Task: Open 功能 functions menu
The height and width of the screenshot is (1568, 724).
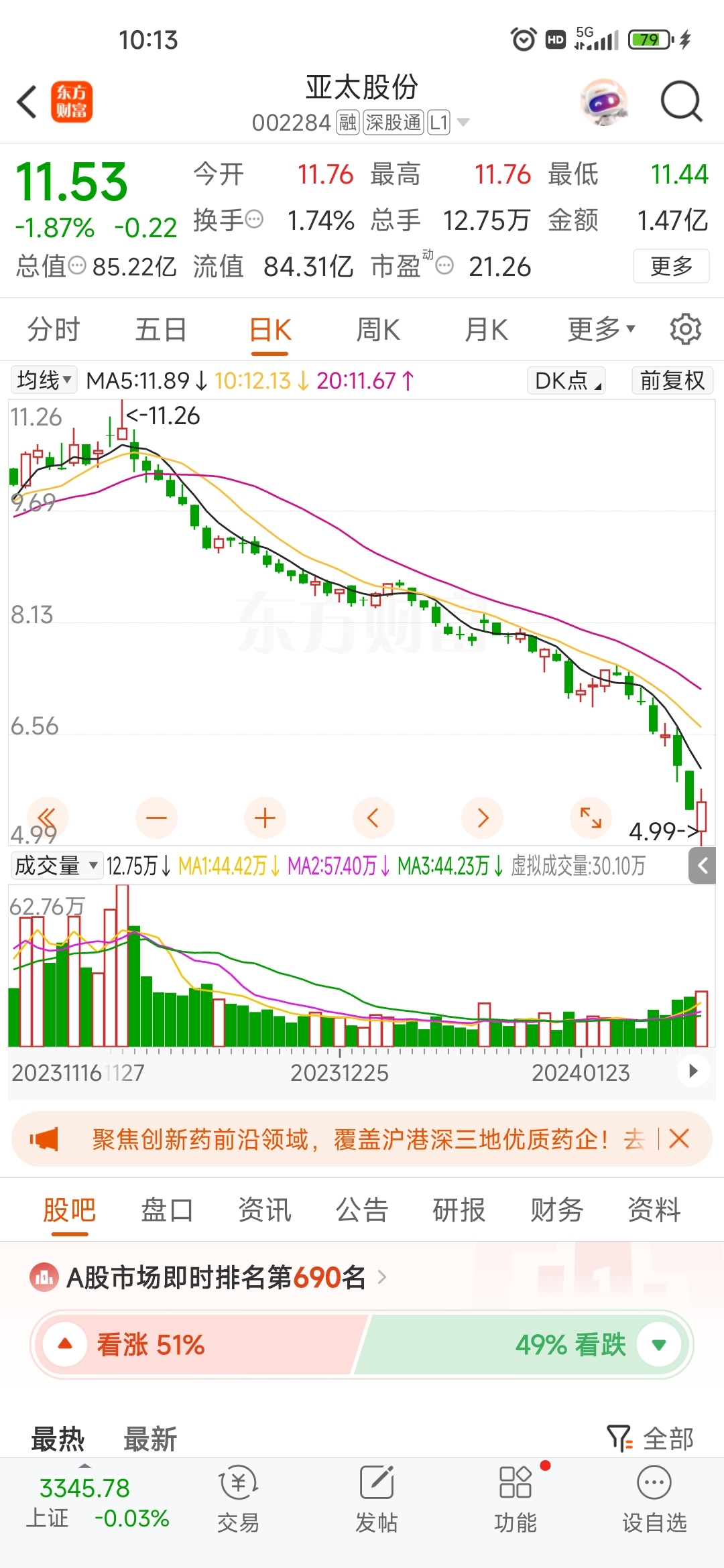Action: (516, 1501)
